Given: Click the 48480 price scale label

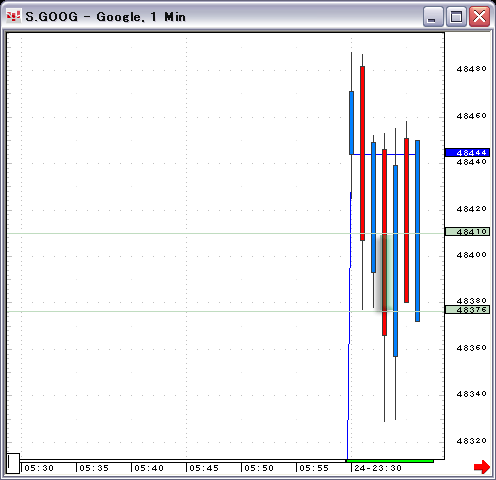Looking at the screenshot, I should pyautogui.click(x=471, y=69).
